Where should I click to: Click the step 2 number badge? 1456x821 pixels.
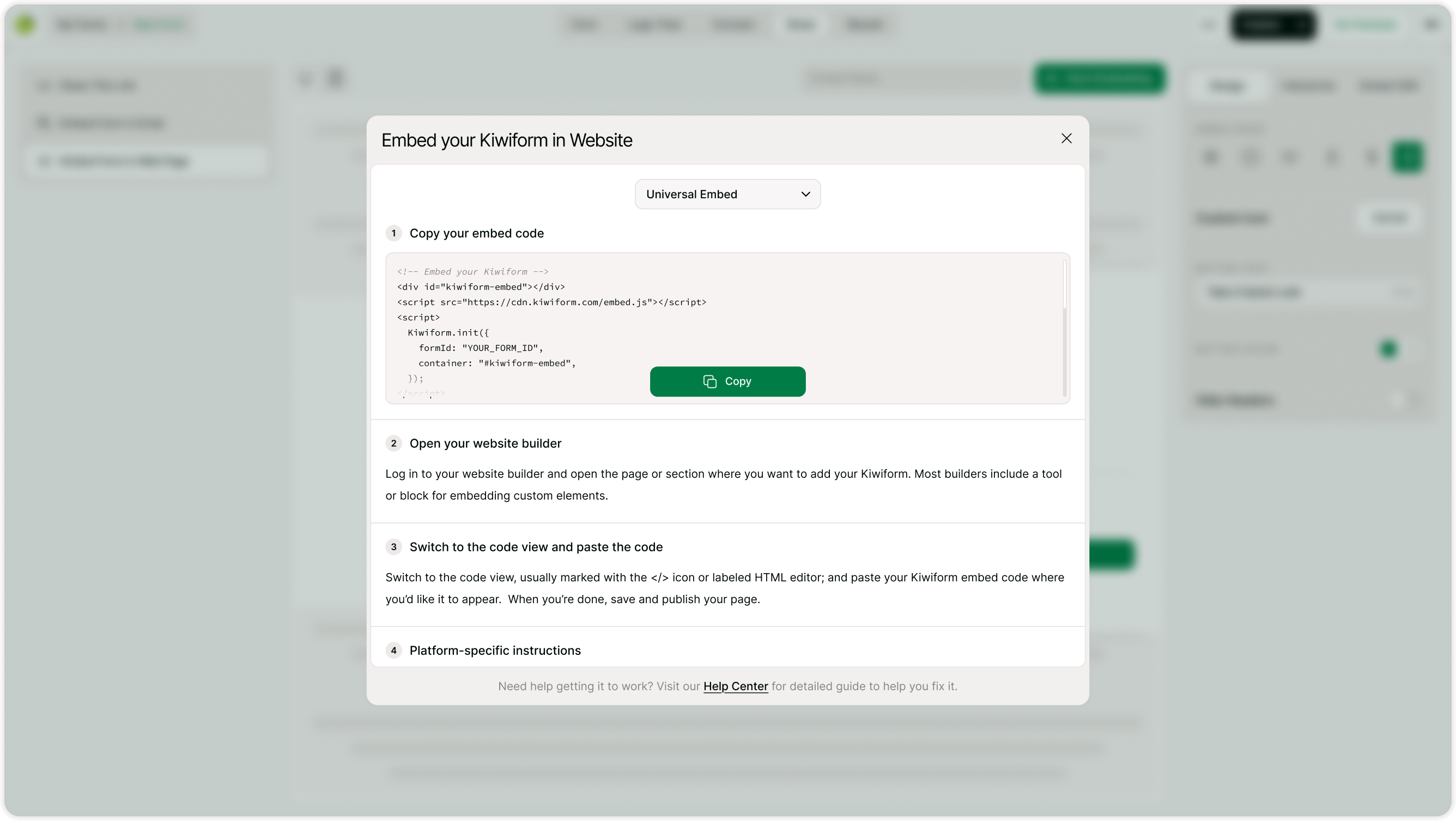point(393,443)
